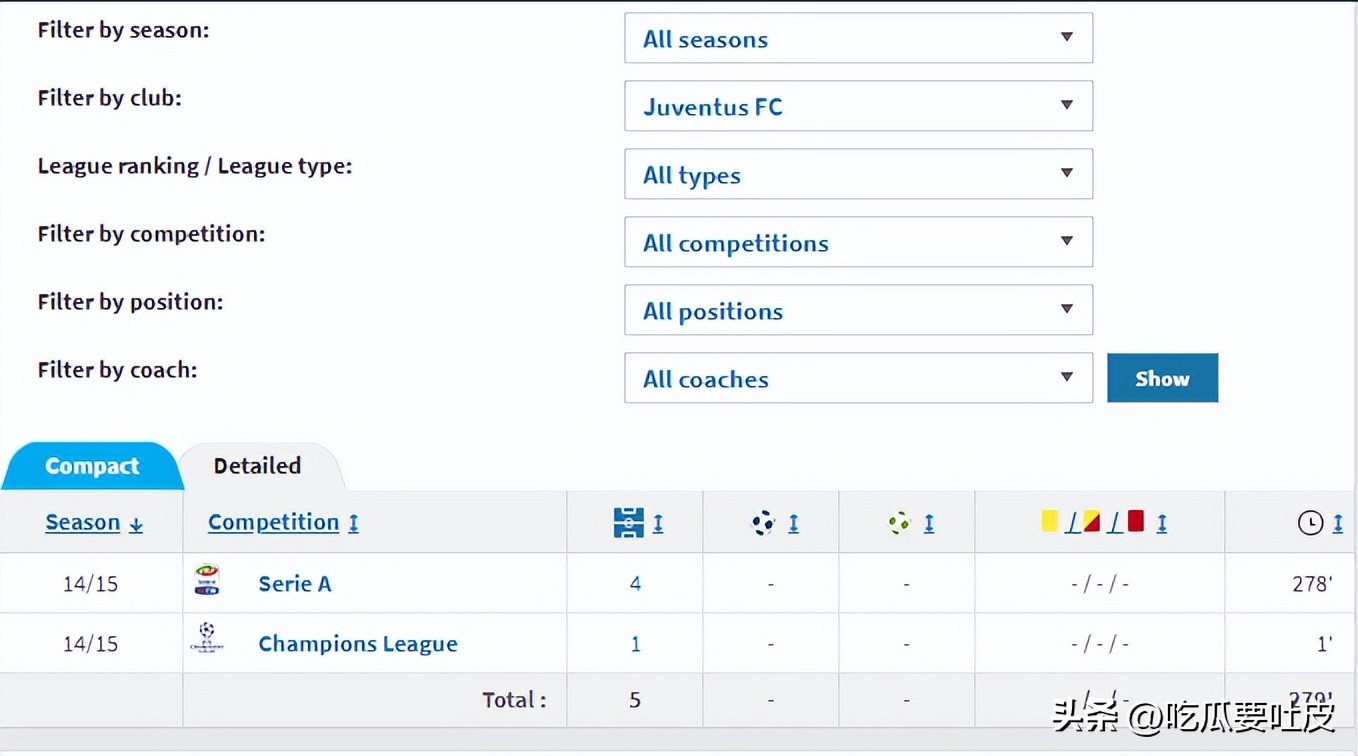Open Serie A appearances count 4
Screen dimensions: 1358x756
[635, 584]
